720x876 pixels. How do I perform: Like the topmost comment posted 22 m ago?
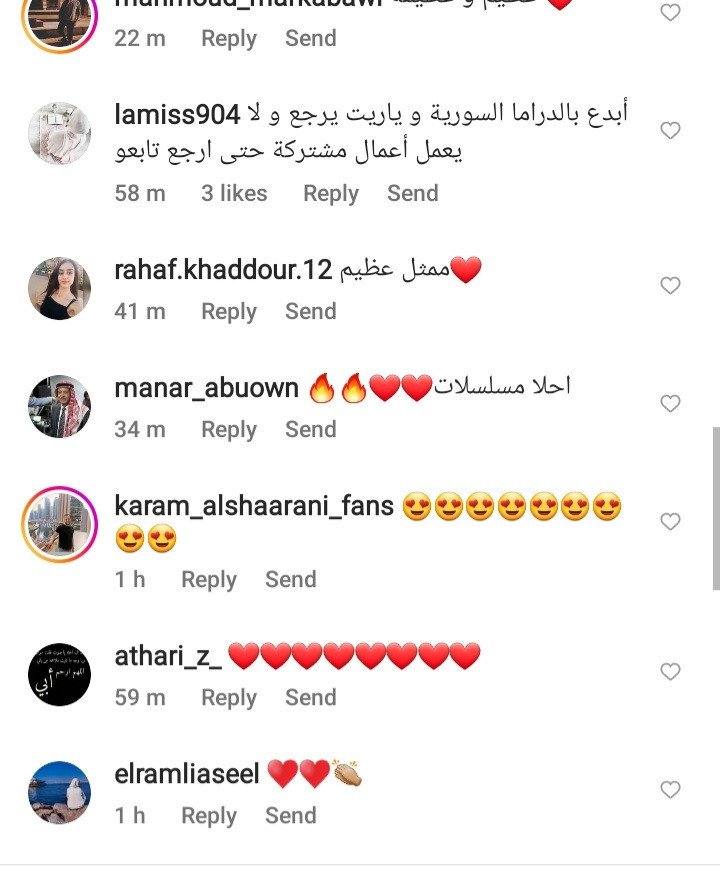[670, 12]
